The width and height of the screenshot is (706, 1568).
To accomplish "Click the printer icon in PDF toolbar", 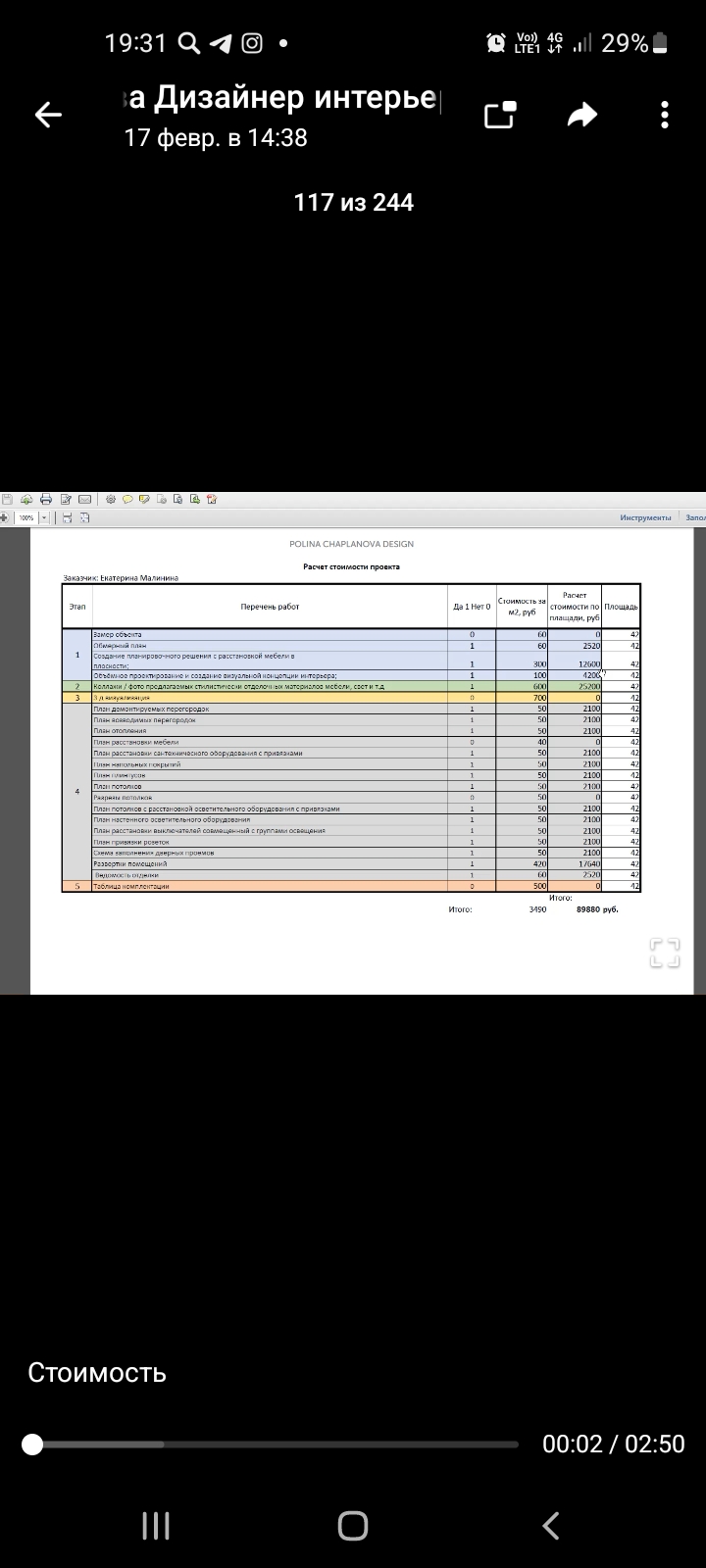I will (46, 499).
